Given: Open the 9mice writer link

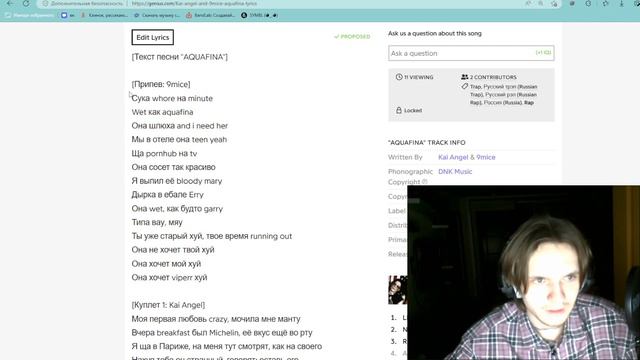Looking at the screenshot, I should (486, 157).
